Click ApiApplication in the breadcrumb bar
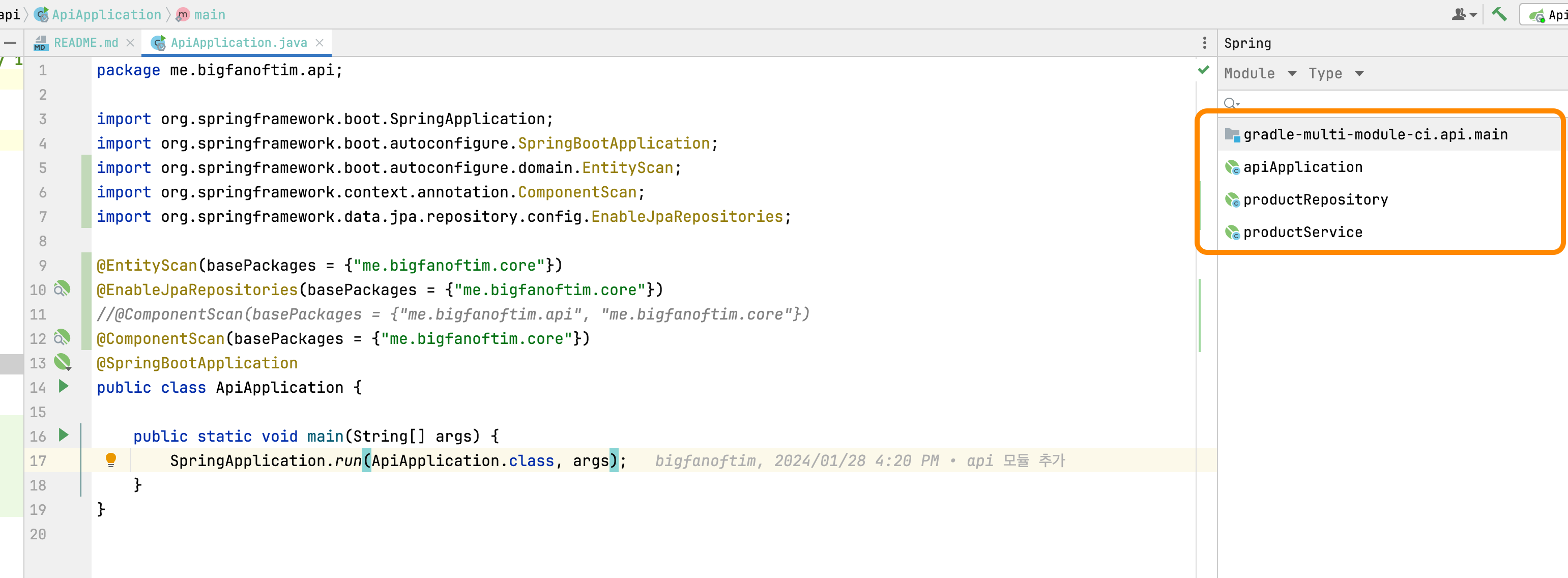The height and width of the screenshot is (578, 1568). (x=106, y=15)
